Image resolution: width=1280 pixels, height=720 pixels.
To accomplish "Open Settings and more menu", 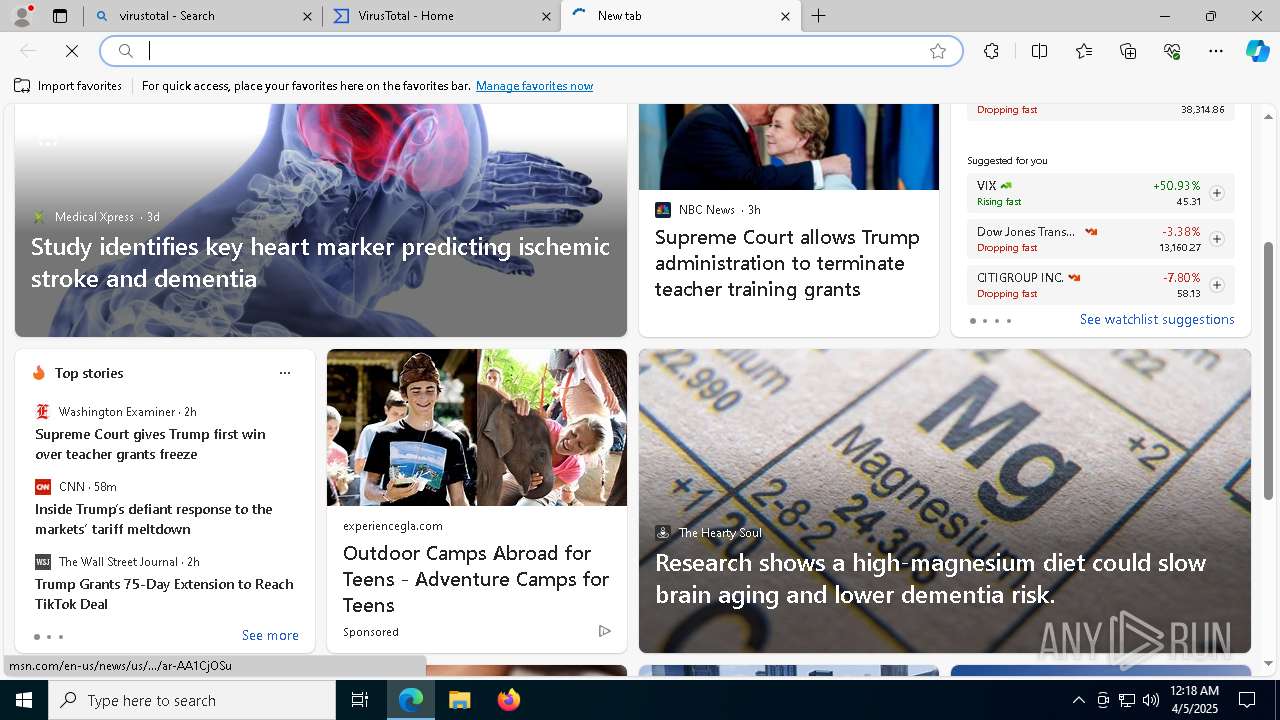I will pos(1216,51).
